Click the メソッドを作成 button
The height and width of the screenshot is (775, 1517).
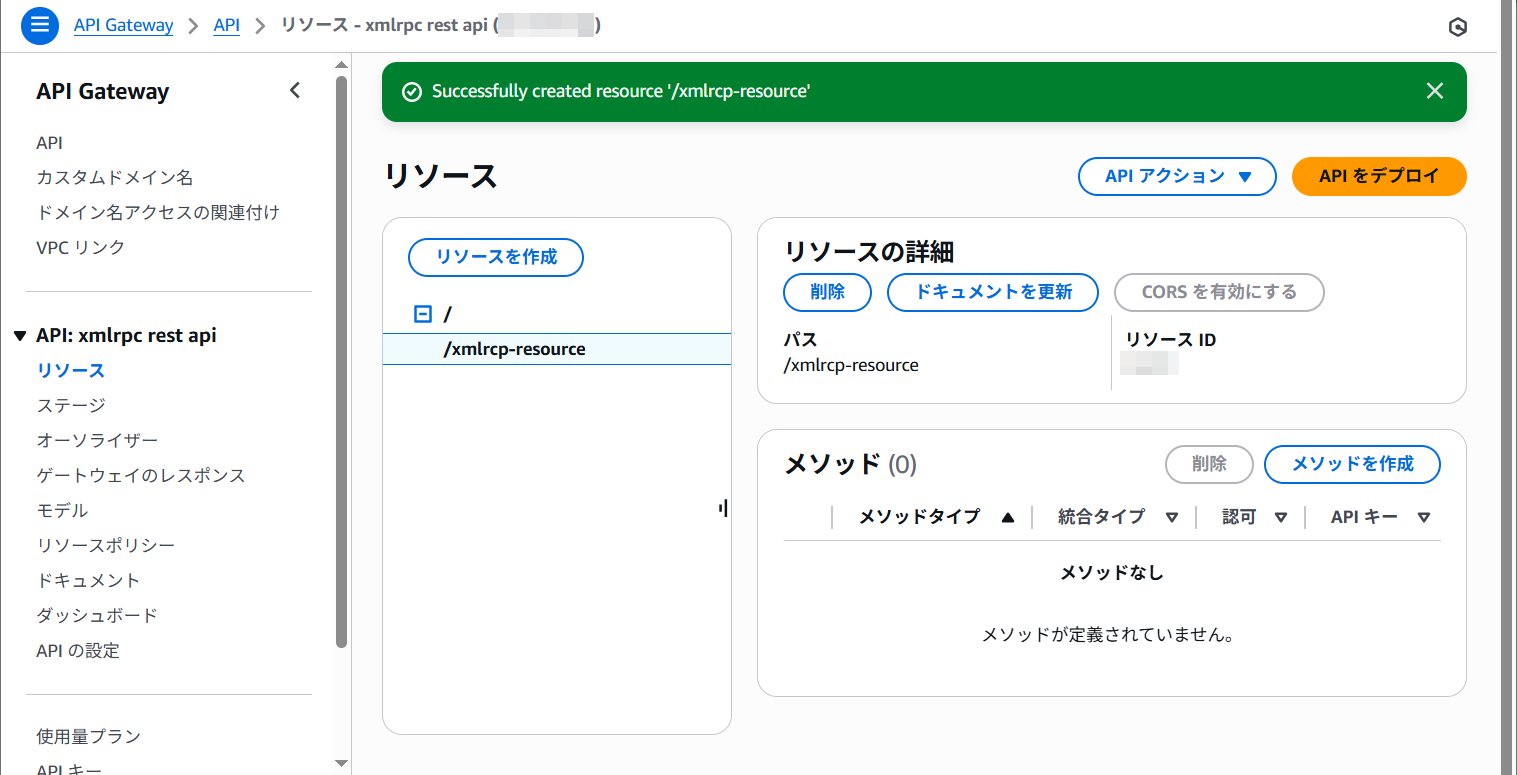1352,464
